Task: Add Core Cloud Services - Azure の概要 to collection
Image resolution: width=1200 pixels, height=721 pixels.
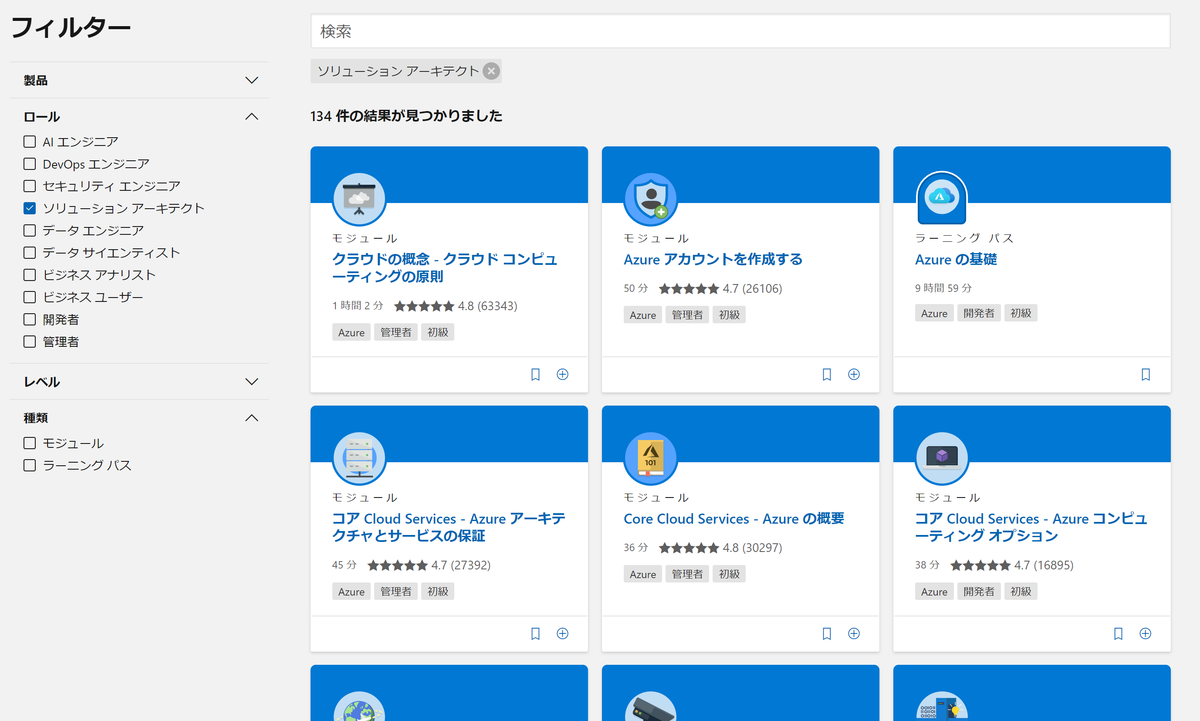Action: pyautogui.click(x=854, y=633)
